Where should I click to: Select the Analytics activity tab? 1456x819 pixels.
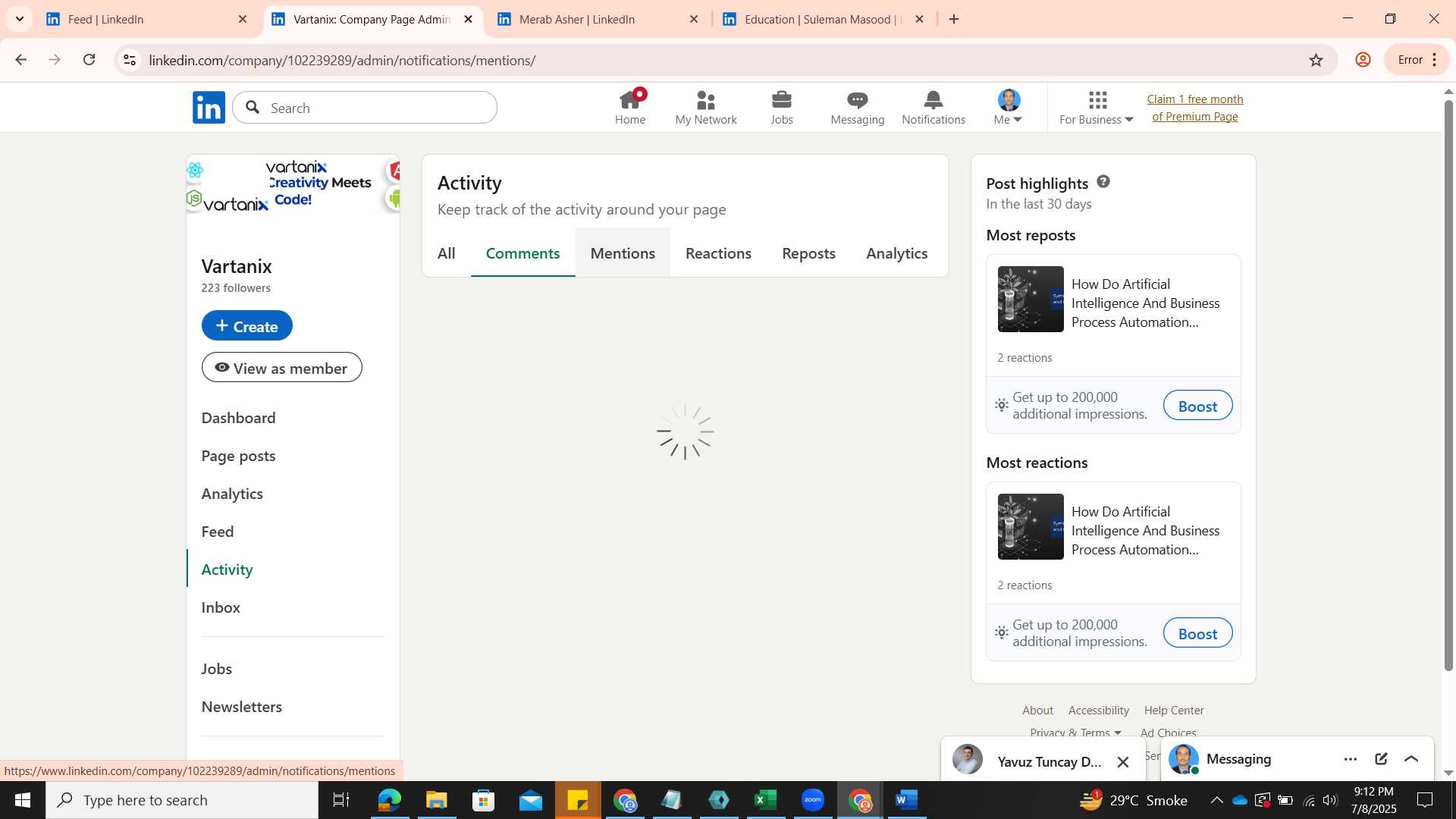click(x=897, y=253)
